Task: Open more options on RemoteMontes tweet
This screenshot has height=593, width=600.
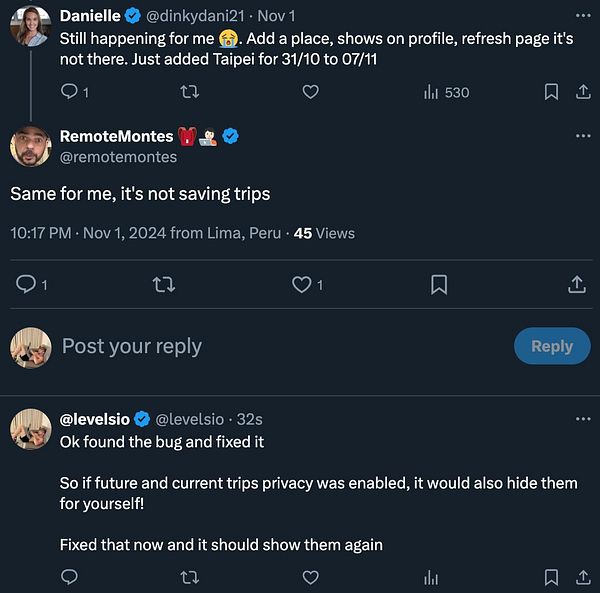Action: click(583, 136)
